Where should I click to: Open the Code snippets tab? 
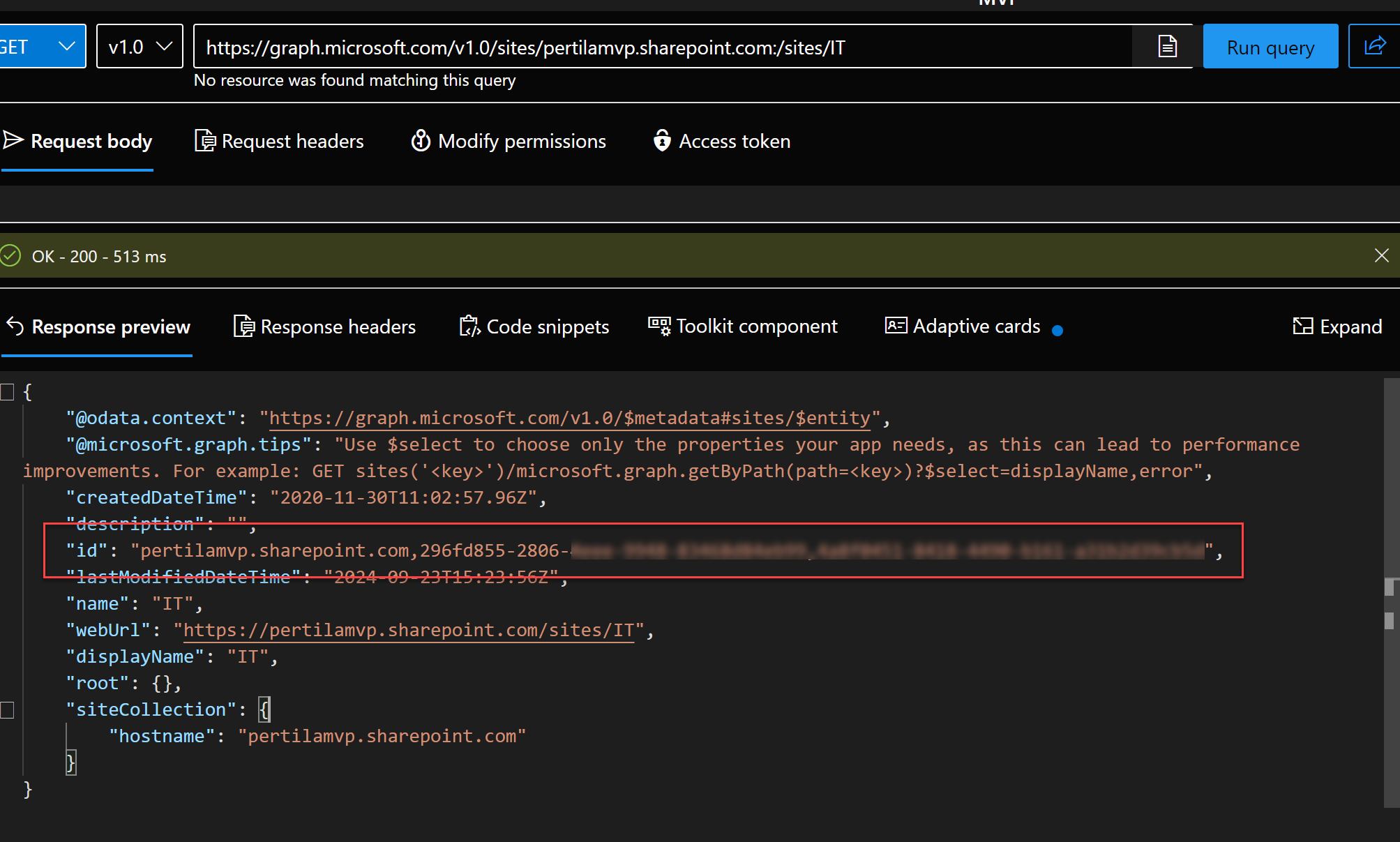coord(534,326)
